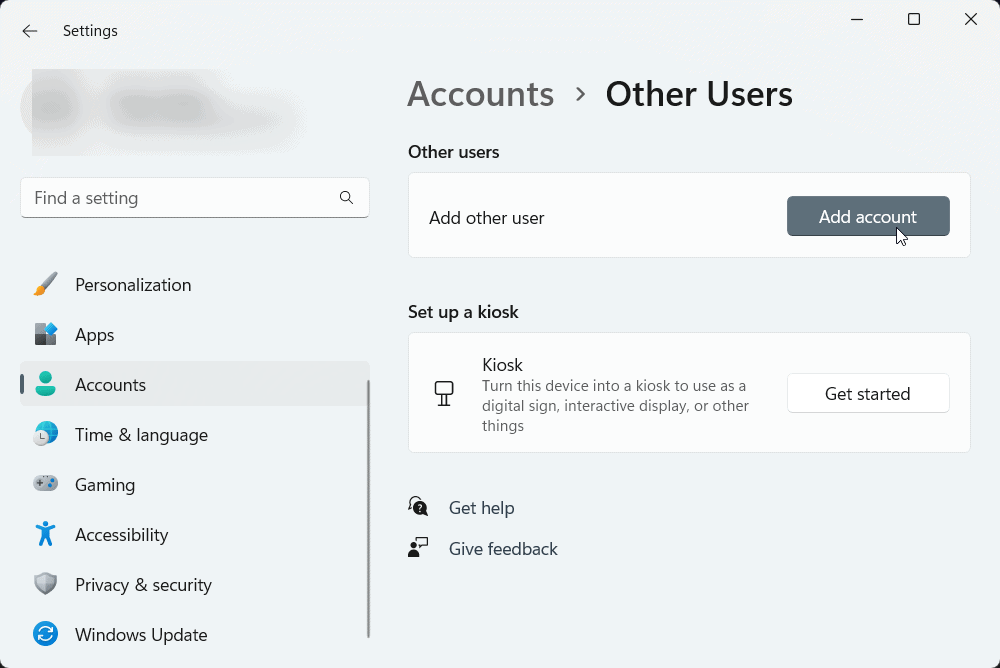Image resolution: width=1000 pixels, height=668 pixels.
Task: Open the Accounts sidebar section
Action: 110,385
